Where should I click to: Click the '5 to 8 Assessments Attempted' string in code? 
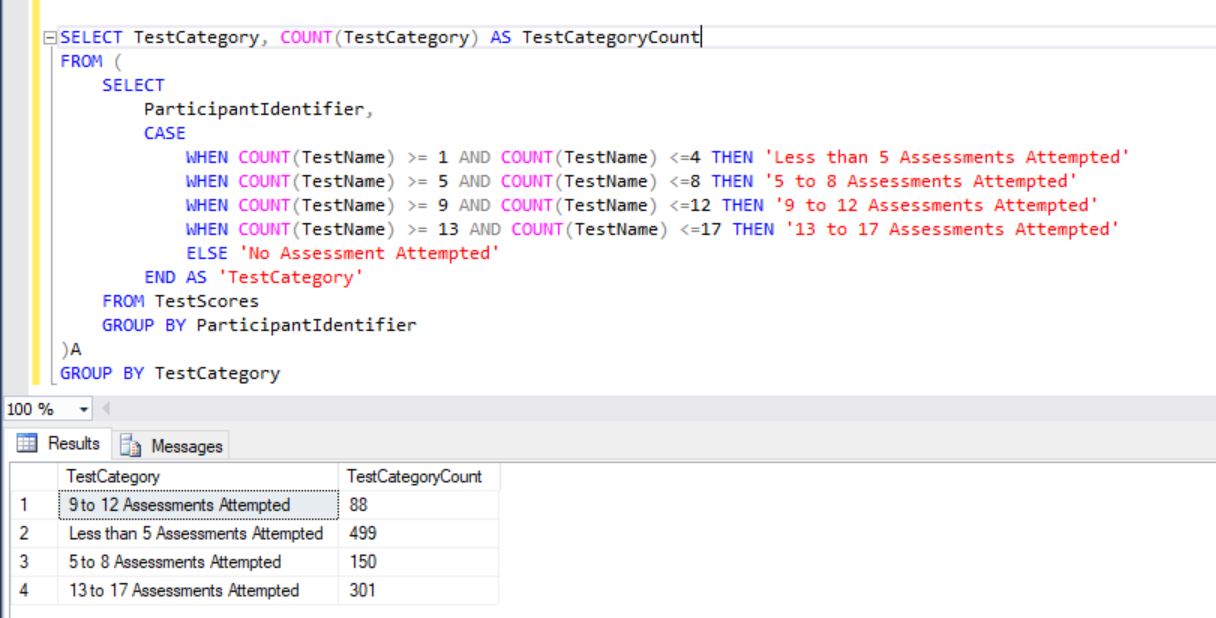tap(920, 182)
